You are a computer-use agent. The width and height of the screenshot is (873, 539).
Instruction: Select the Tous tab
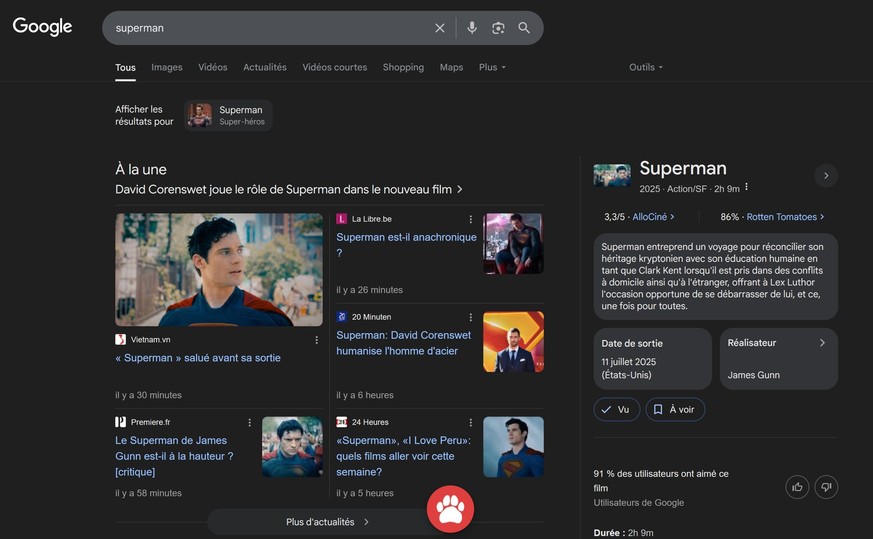125,67
